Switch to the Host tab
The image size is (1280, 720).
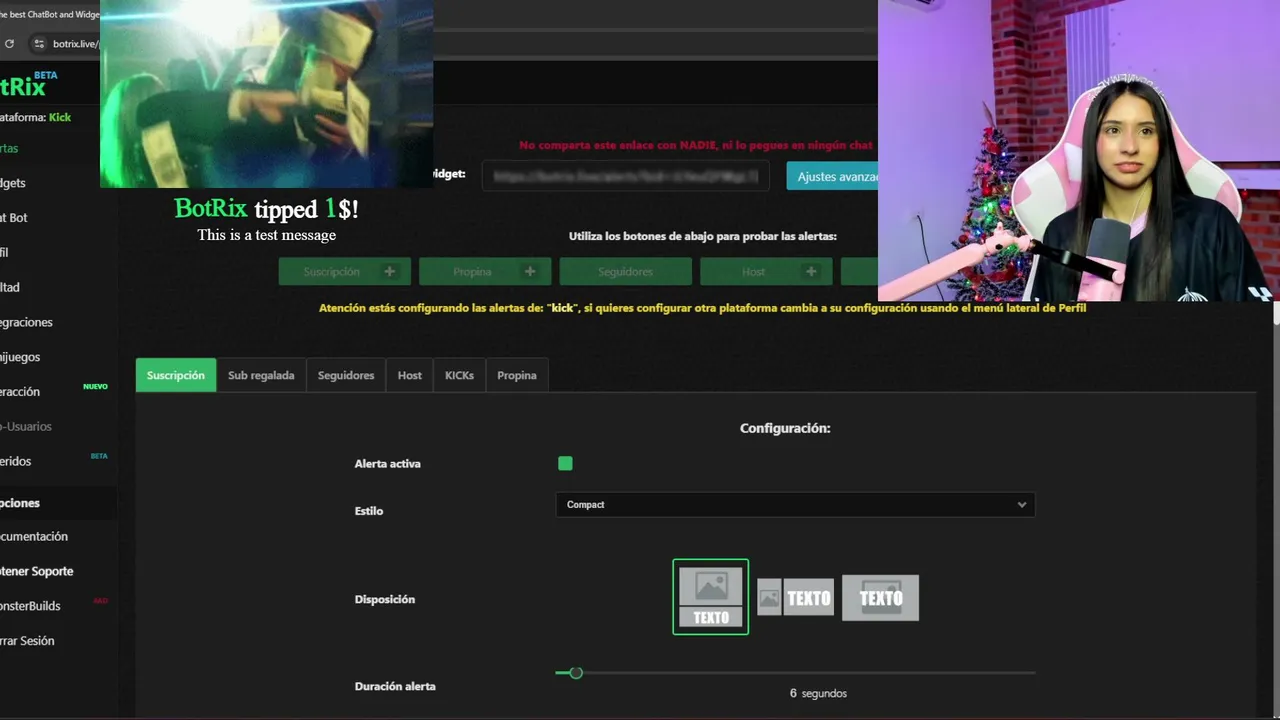coord(410,375)
